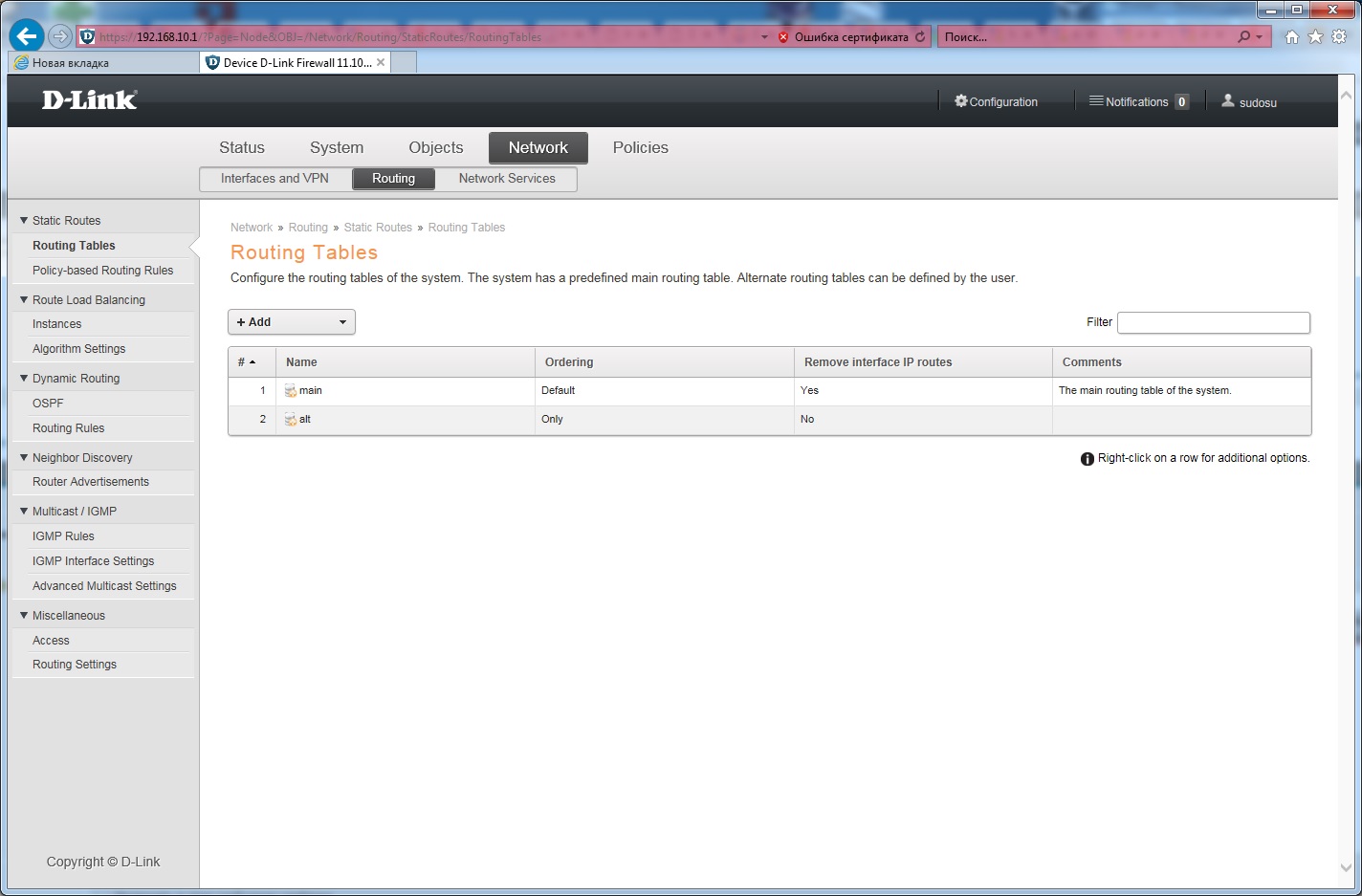1362x896 pixels.
Task: Open the Add dropdown button
Action: point(292,322)
